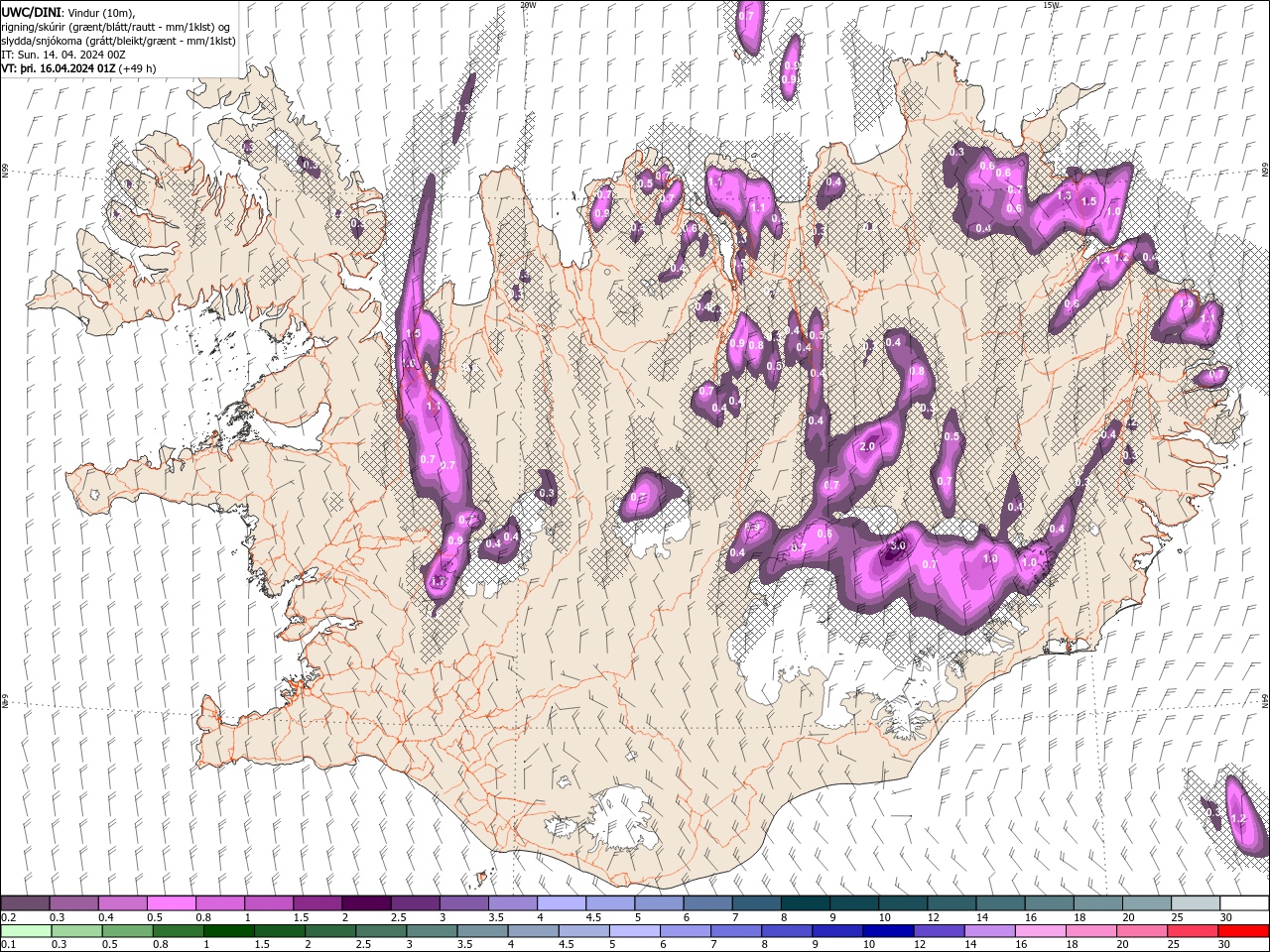Click the '15W' longitude label
Screen dimensions: 1270x952
pos(1050,5)
